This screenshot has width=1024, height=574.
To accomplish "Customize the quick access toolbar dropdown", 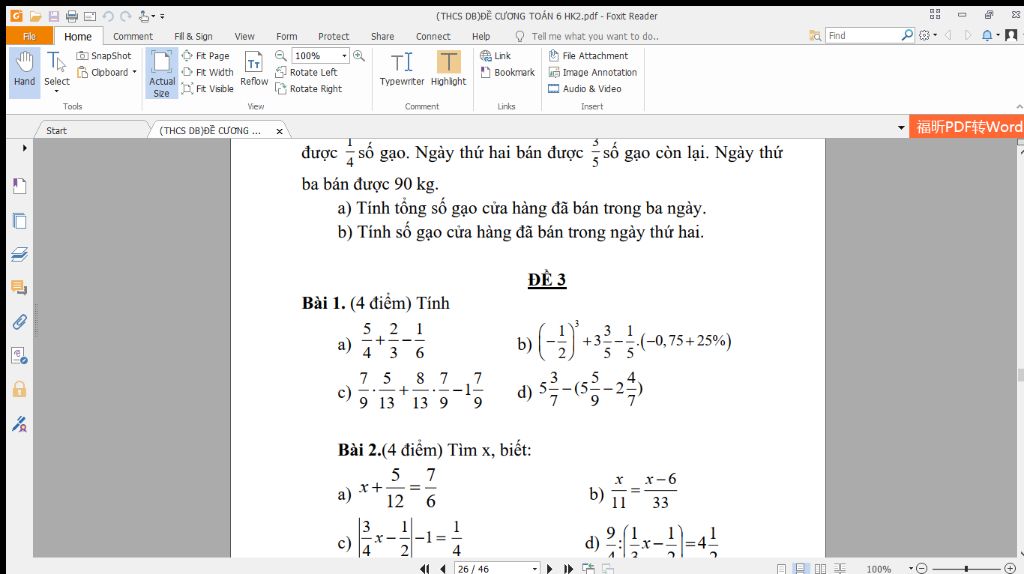I will [162, 16].
